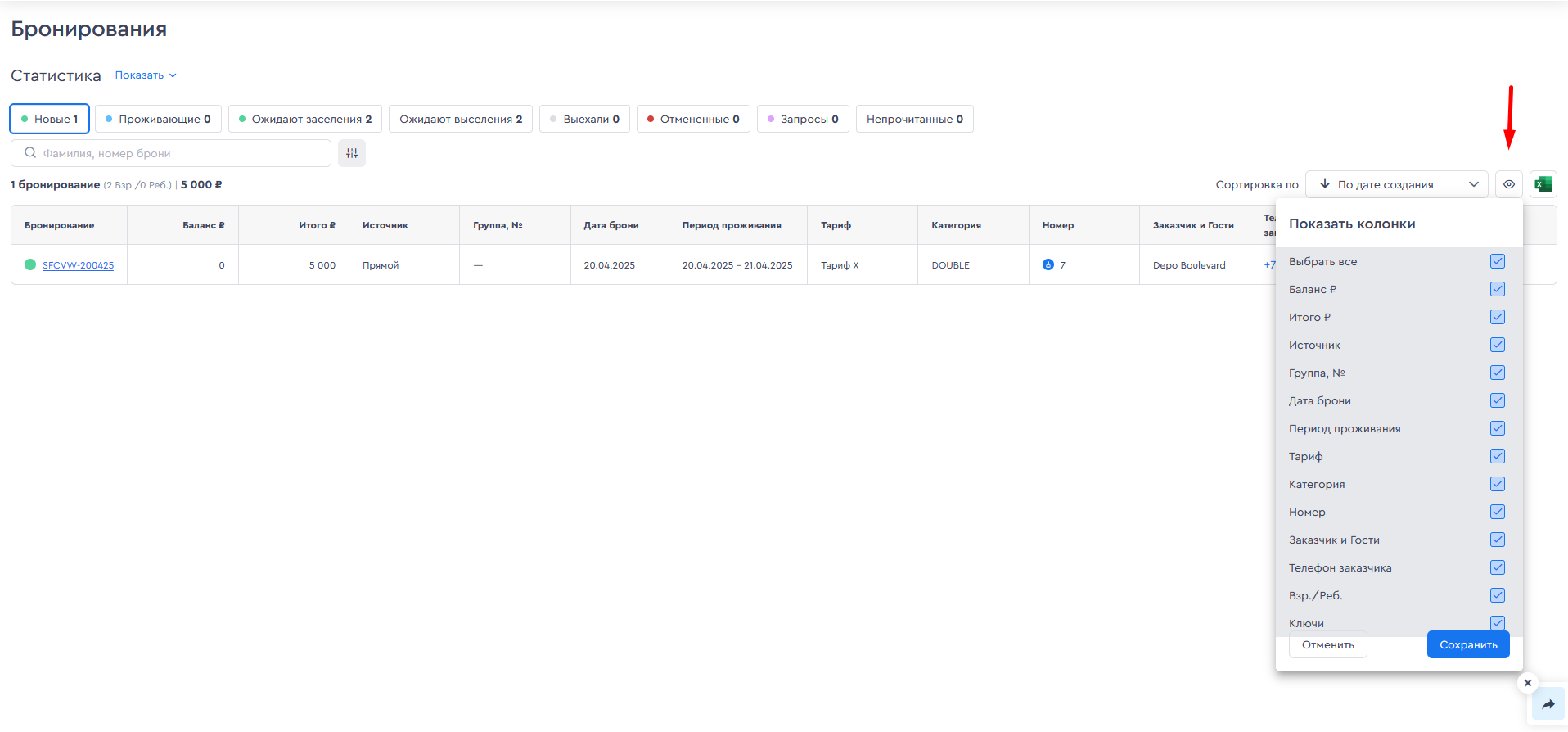The height and width of the screenshot is (732, 1568).
Task: Select the 'Ожидают выселения' tab
Action: tap(461, 119)
